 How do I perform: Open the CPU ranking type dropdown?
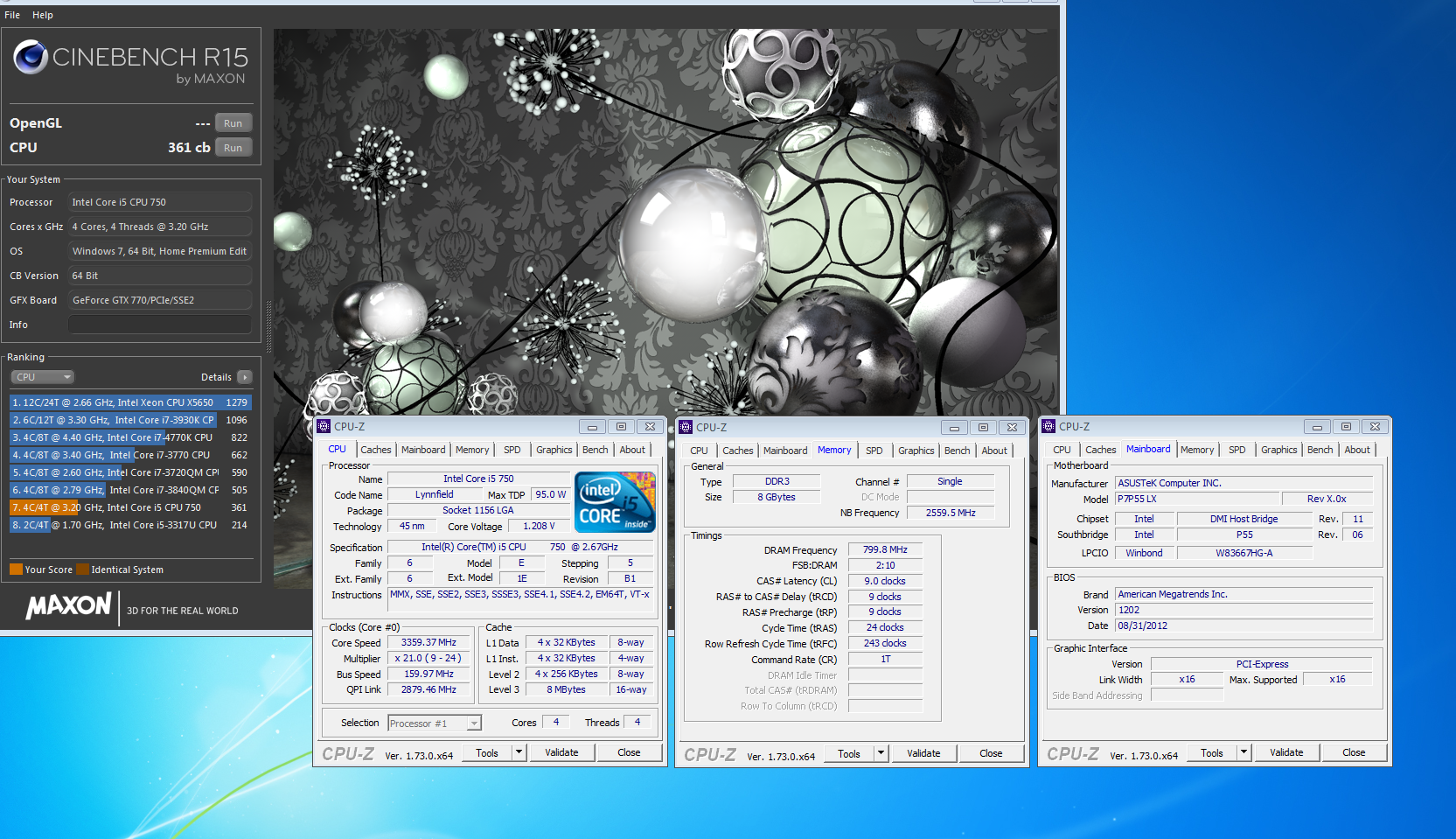pos(43,377)
